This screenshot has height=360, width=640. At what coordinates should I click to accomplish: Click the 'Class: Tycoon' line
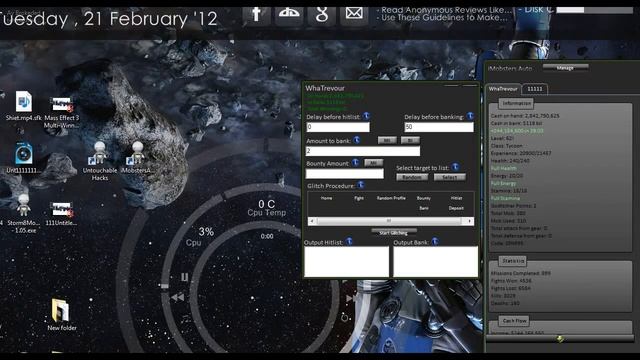click(x=507, y=146)
